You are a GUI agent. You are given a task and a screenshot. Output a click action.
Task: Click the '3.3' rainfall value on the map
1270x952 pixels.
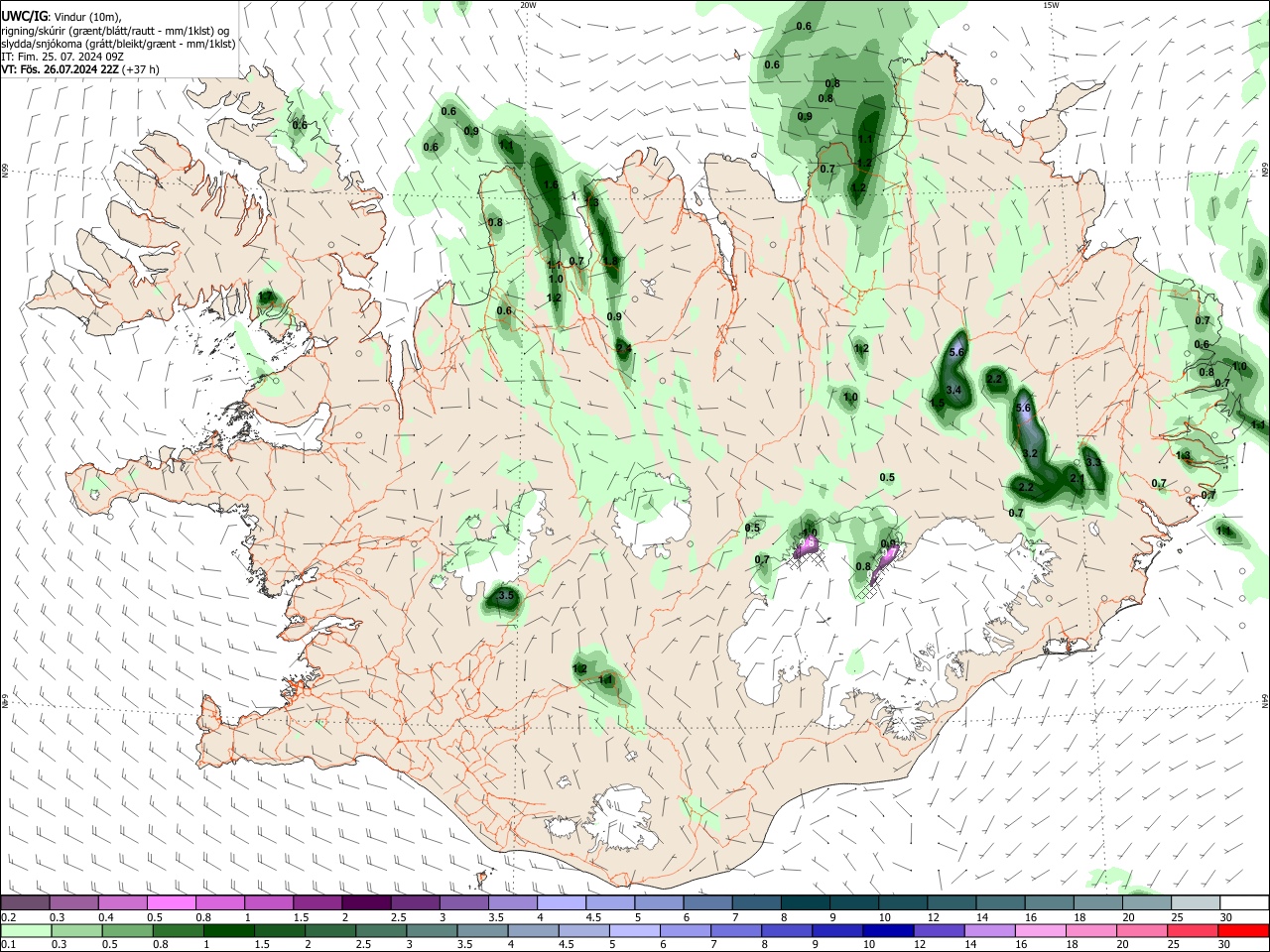pos(1092,462)
